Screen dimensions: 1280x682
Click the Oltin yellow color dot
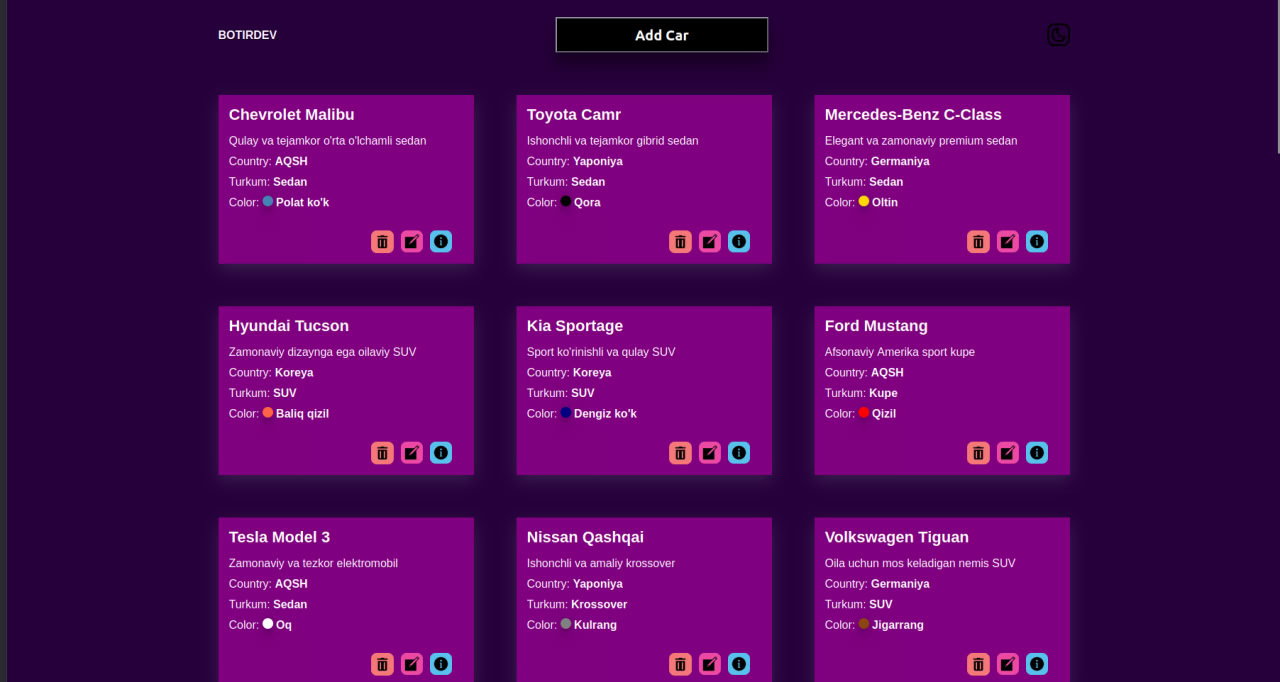[864, 201]
